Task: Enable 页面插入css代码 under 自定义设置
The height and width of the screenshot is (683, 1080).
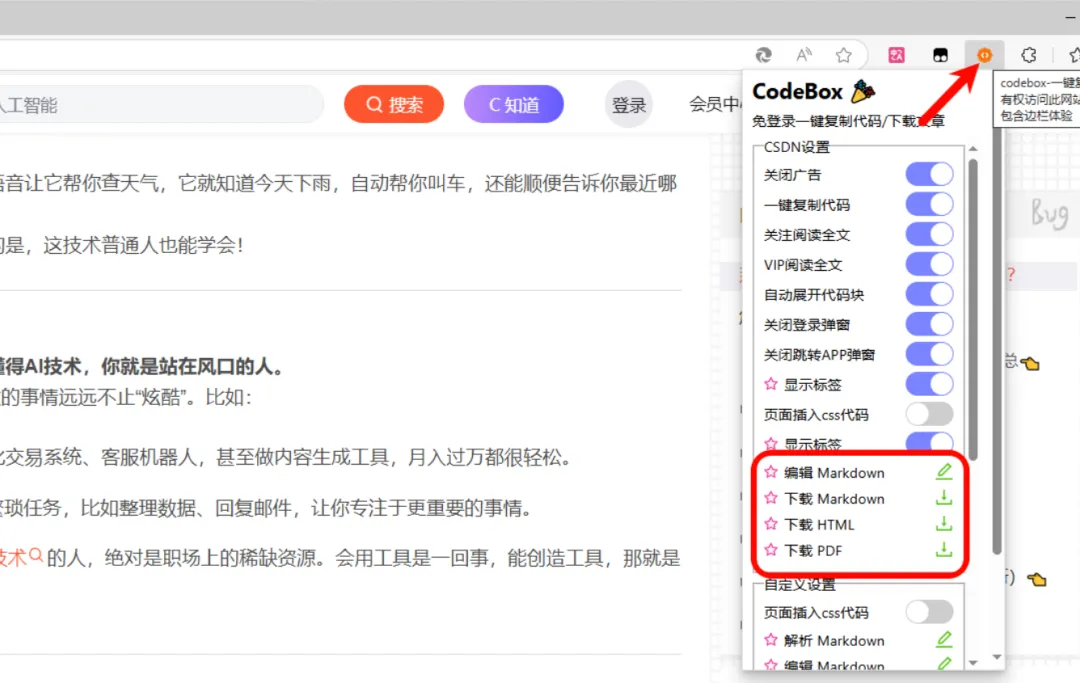Action: click(929, 611)
